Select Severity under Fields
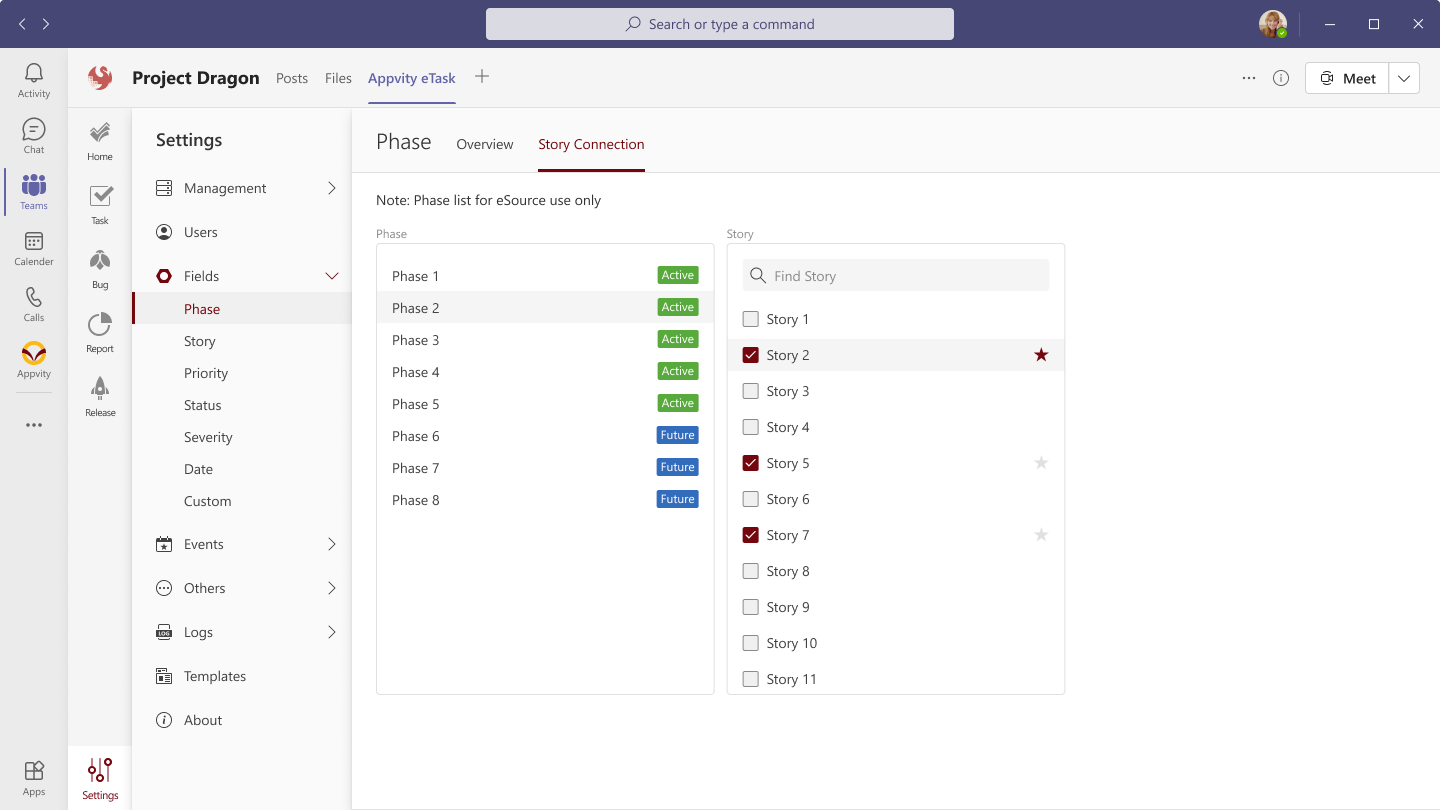This screenshot has height=810, width=1440. pyautogui.click(x=208, y=437)
